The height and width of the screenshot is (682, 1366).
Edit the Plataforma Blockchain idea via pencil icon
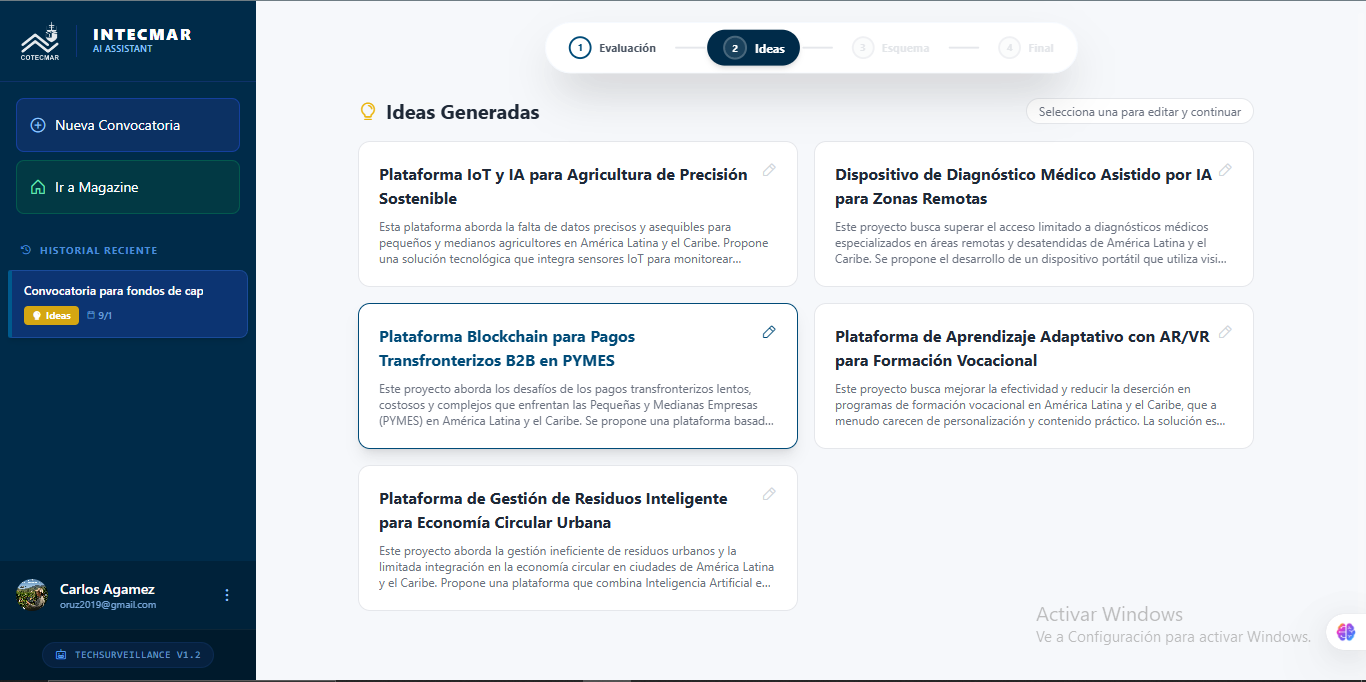click(769, 331)
